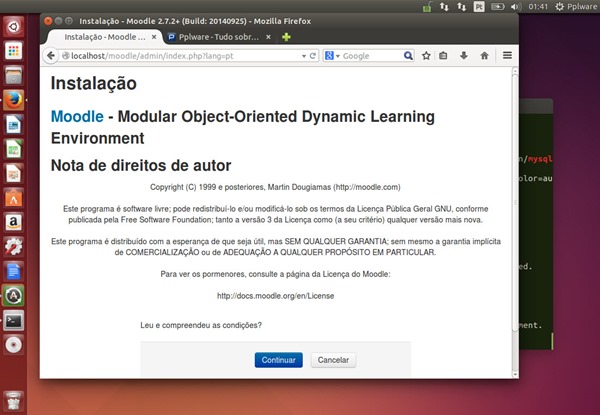
Task: Launch LibreOffice Writer from the dock
Action: (14, 124)
